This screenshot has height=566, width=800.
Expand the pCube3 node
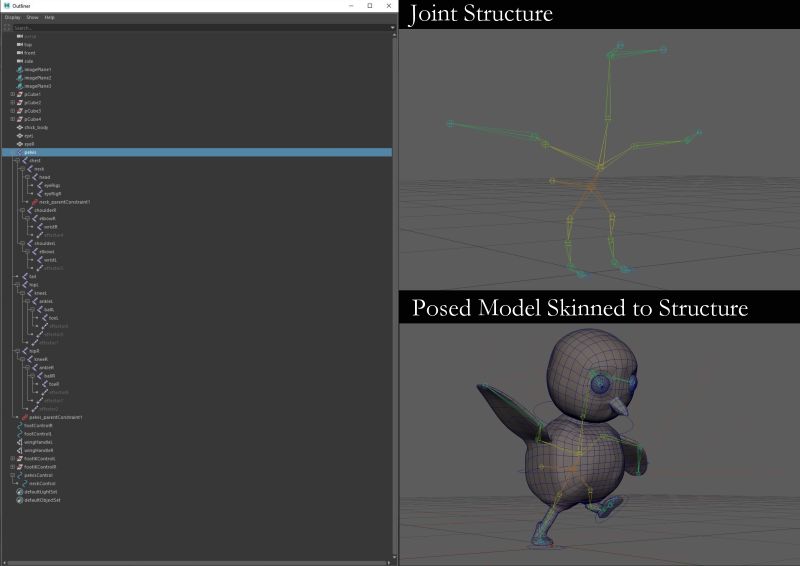13,111
